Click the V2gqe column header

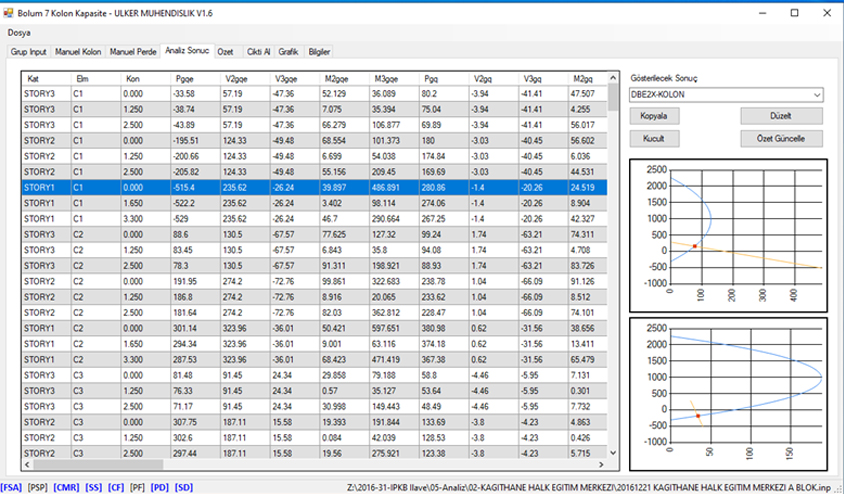pos(245,79)
